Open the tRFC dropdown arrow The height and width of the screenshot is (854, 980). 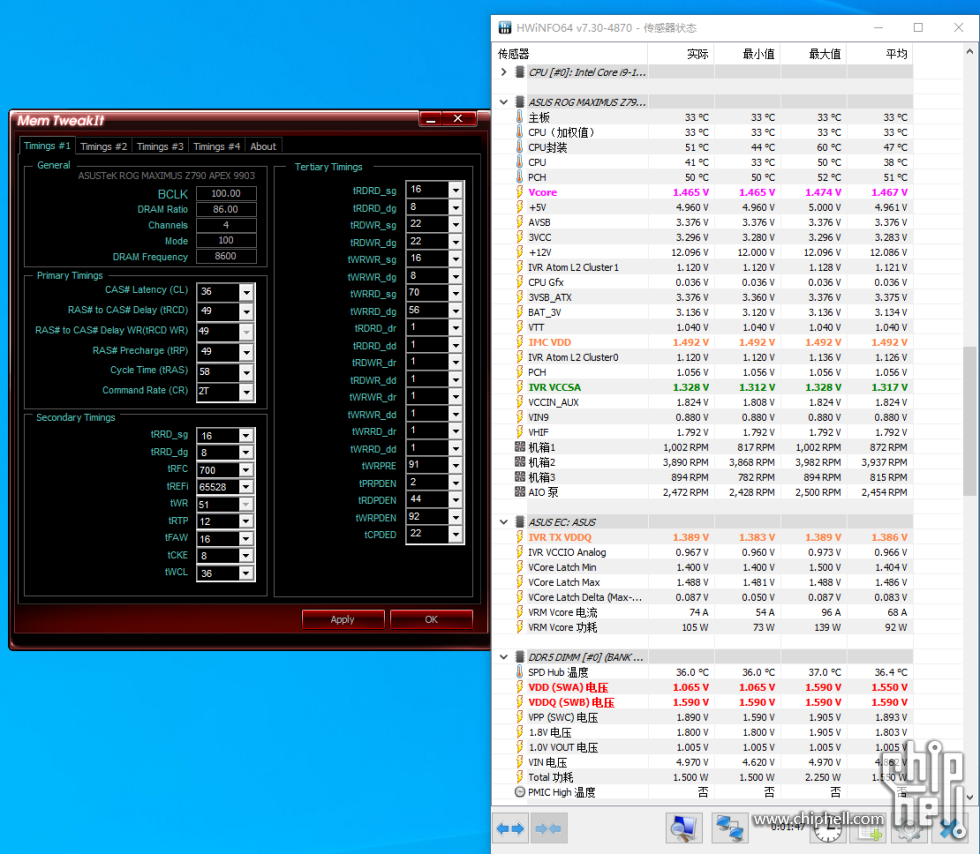[x=246, y=470]
